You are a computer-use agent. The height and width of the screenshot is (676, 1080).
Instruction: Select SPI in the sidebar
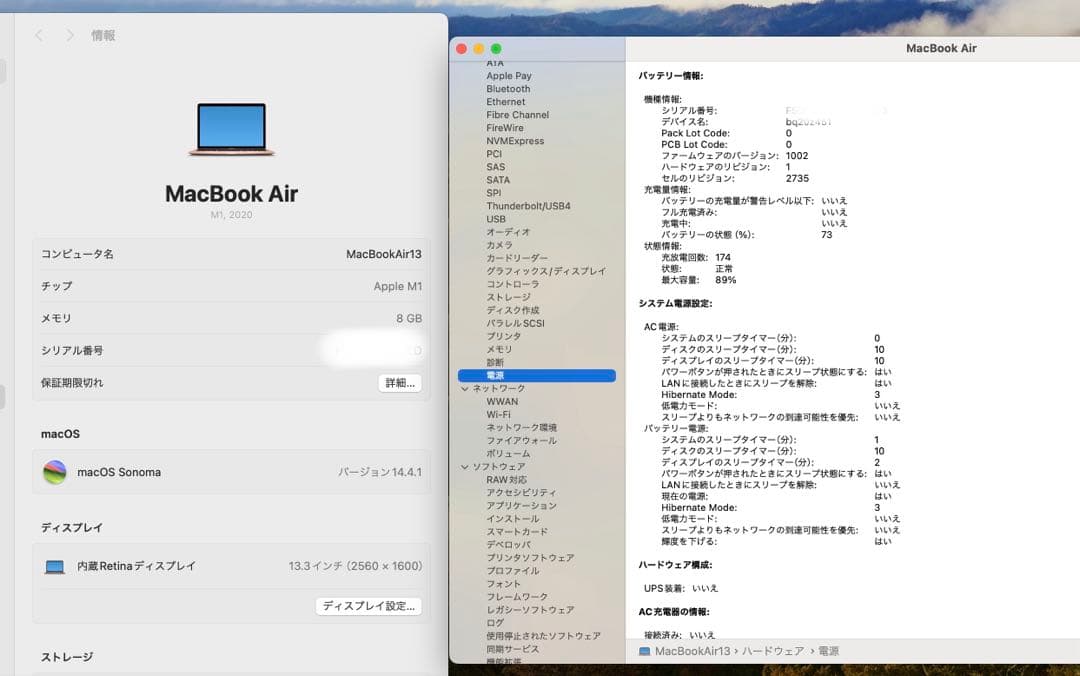[x=494, y=193]
